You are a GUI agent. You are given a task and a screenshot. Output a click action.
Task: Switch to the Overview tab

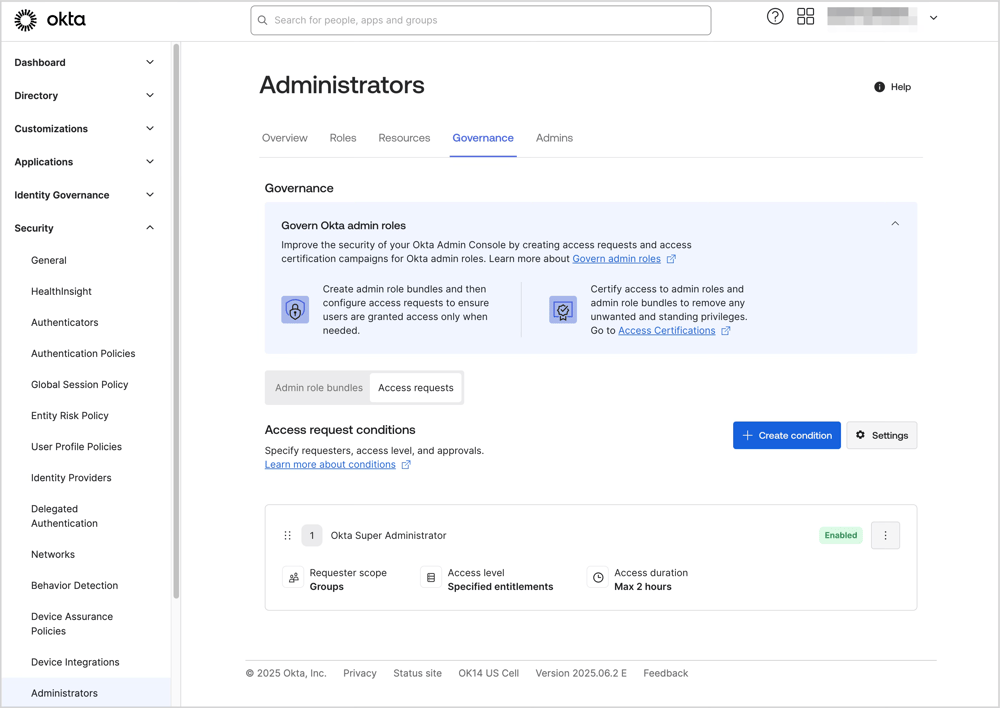[284, 138]
